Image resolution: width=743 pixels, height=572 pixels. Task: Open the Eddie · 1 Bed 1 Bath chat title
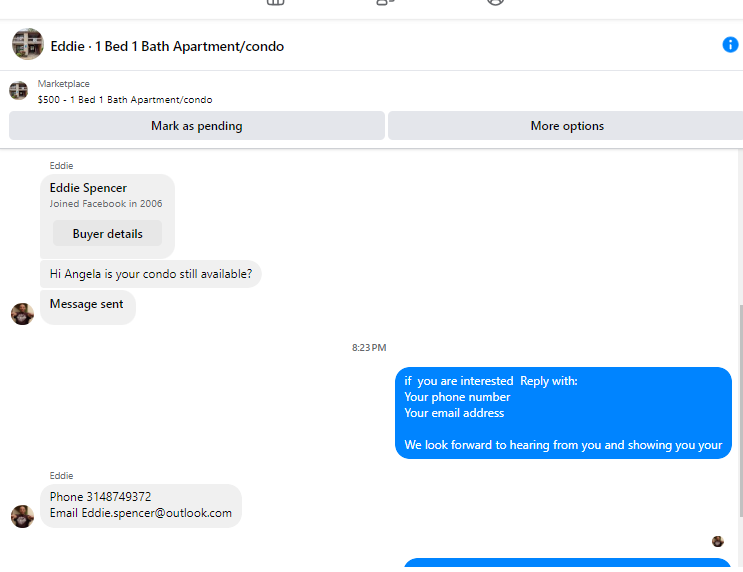click(167, 46)
